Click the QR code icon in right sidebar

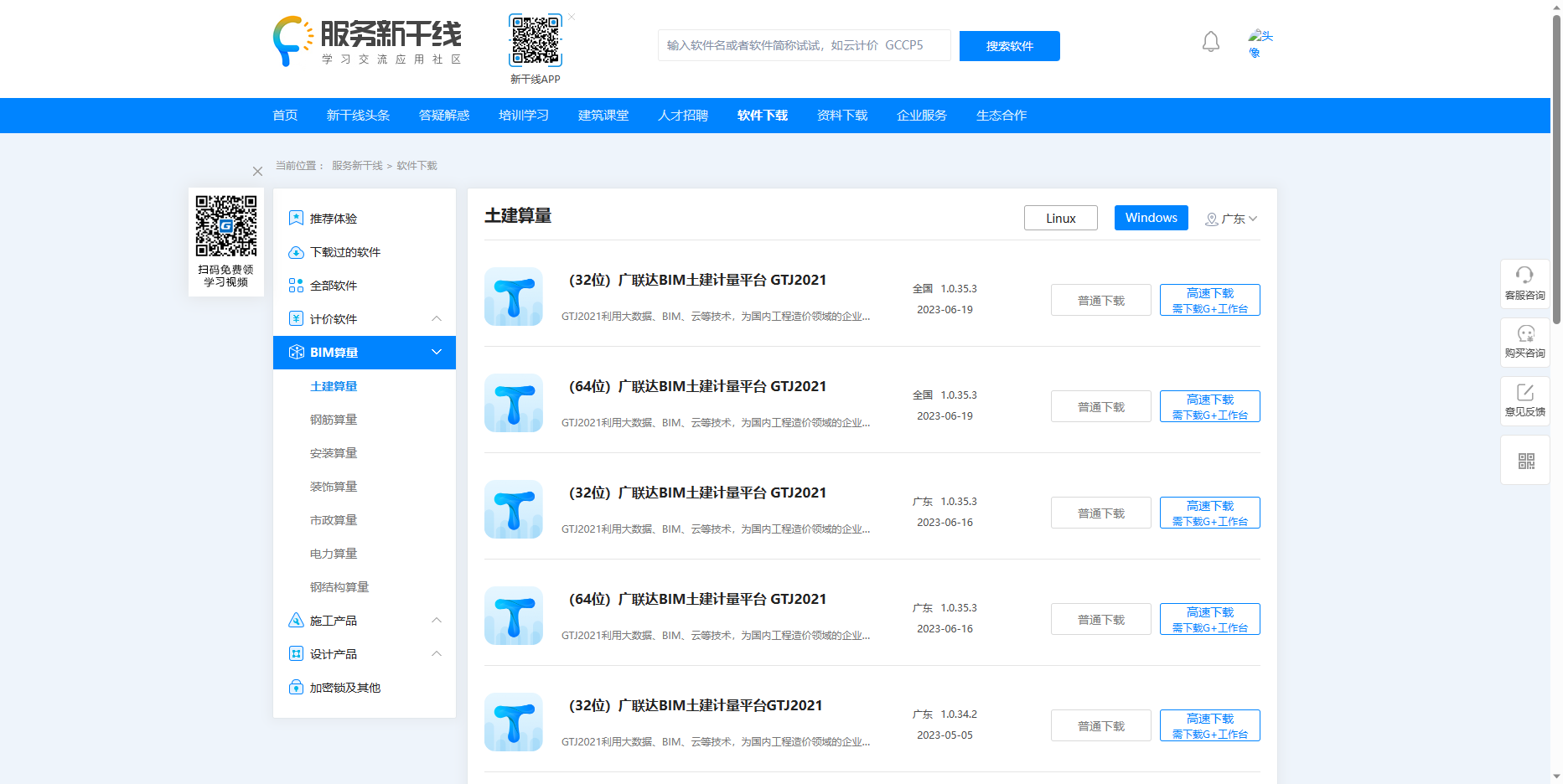1526,461
